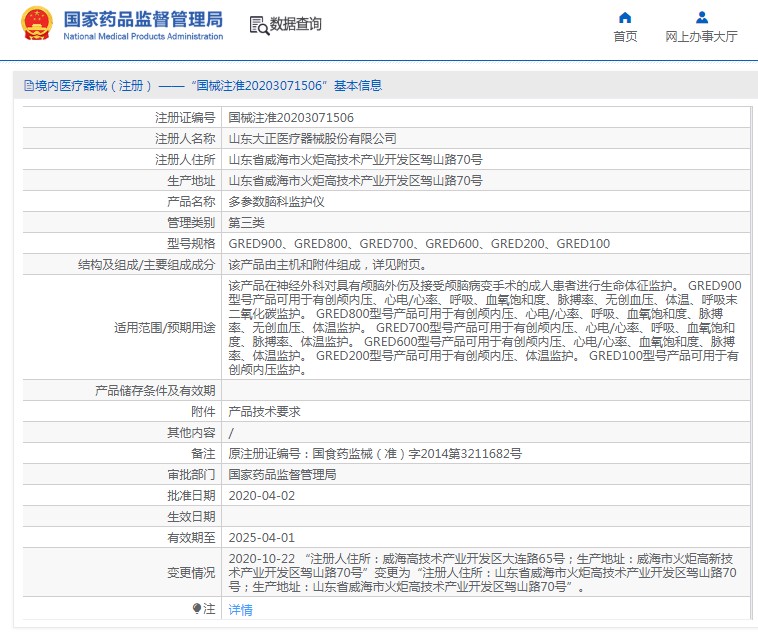The width and height of the screenshot is (758, 636).
Task: Click the 其他内容 row label
Action: [191, 433]
